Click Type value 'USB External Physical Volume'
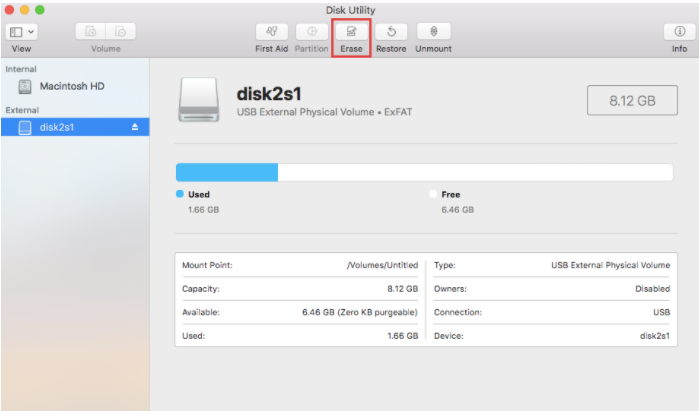This screenshot has height=411, width=699. coord(610,265)
